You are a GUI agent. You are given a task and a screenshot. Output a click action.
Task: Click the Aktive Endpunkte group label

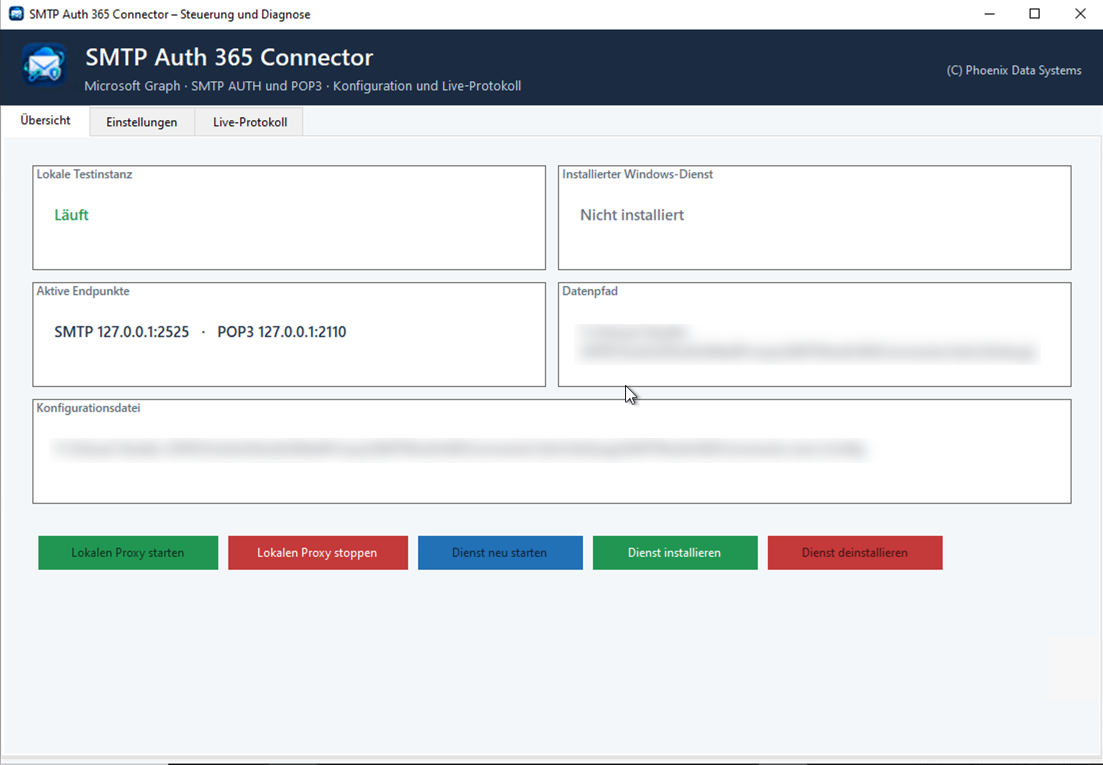click(x=83, y=291)
